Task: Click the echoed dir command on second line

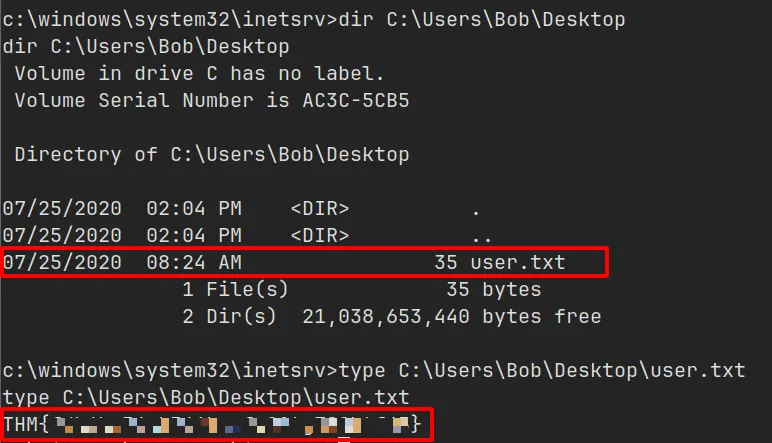Action: [147, 46]
